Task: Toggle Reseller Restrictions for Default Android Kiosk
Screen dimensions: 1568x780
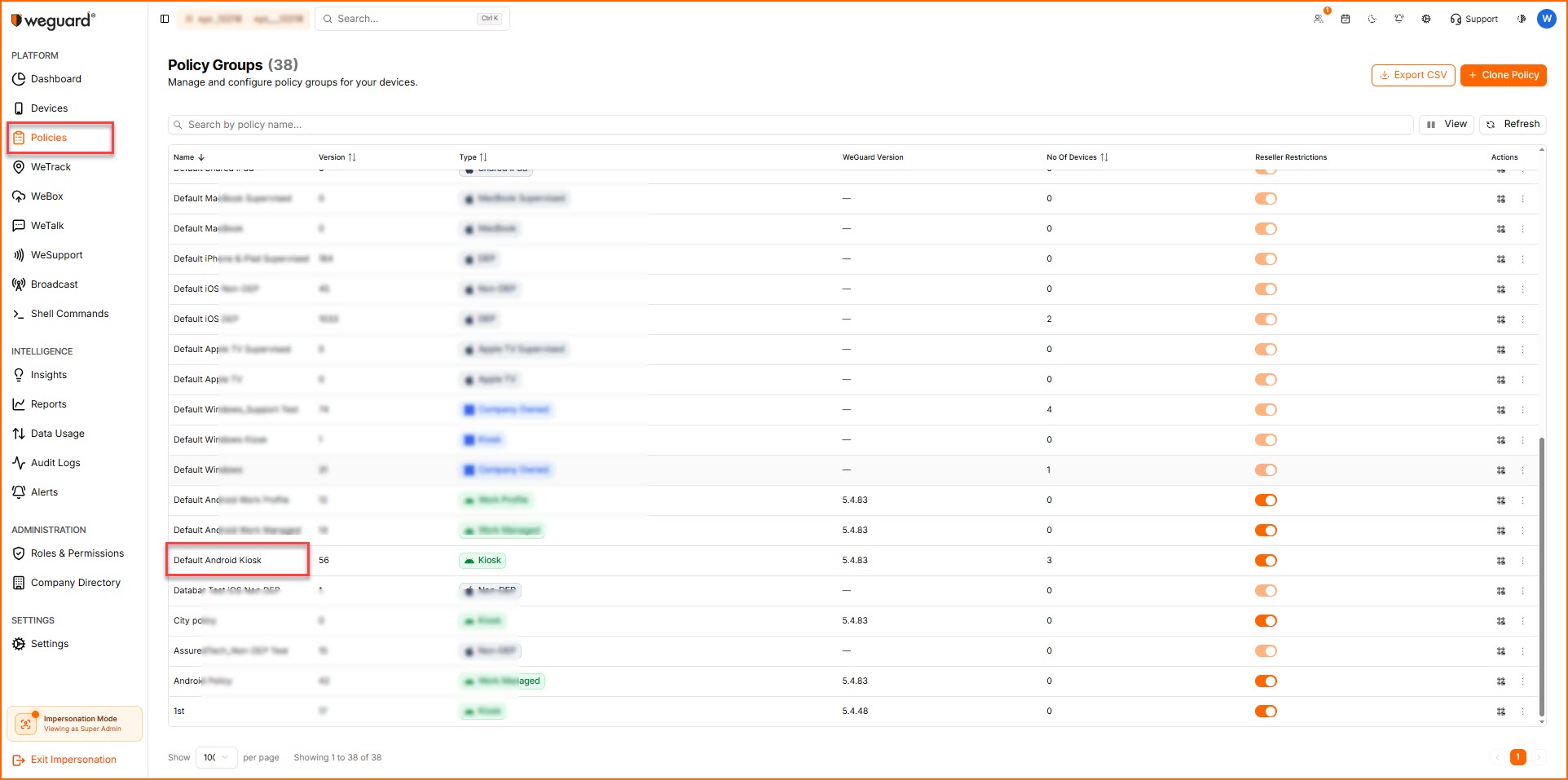Action: pos(1266,561)
